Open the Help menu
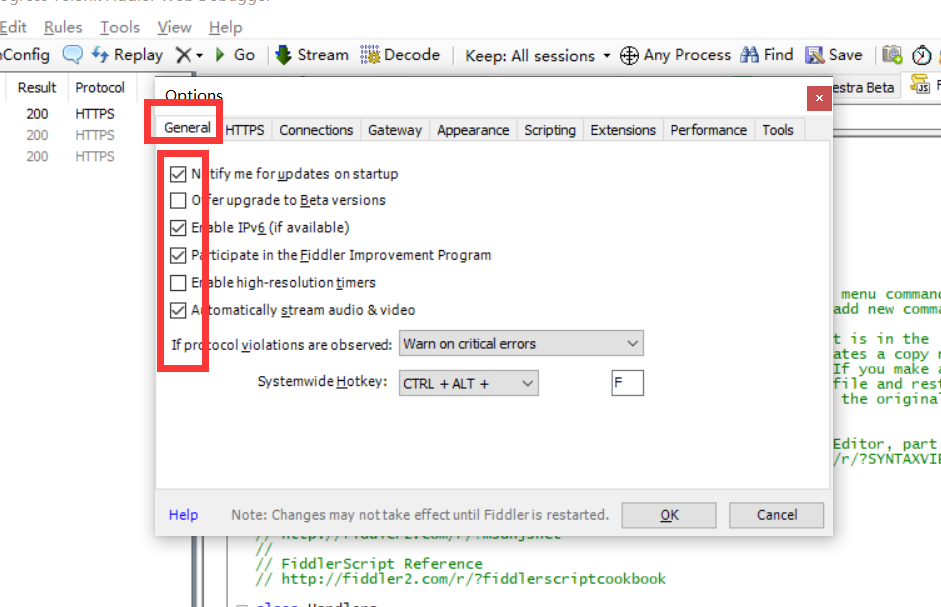The height and width of the screenshot is (607, 941). pos(226,27)
